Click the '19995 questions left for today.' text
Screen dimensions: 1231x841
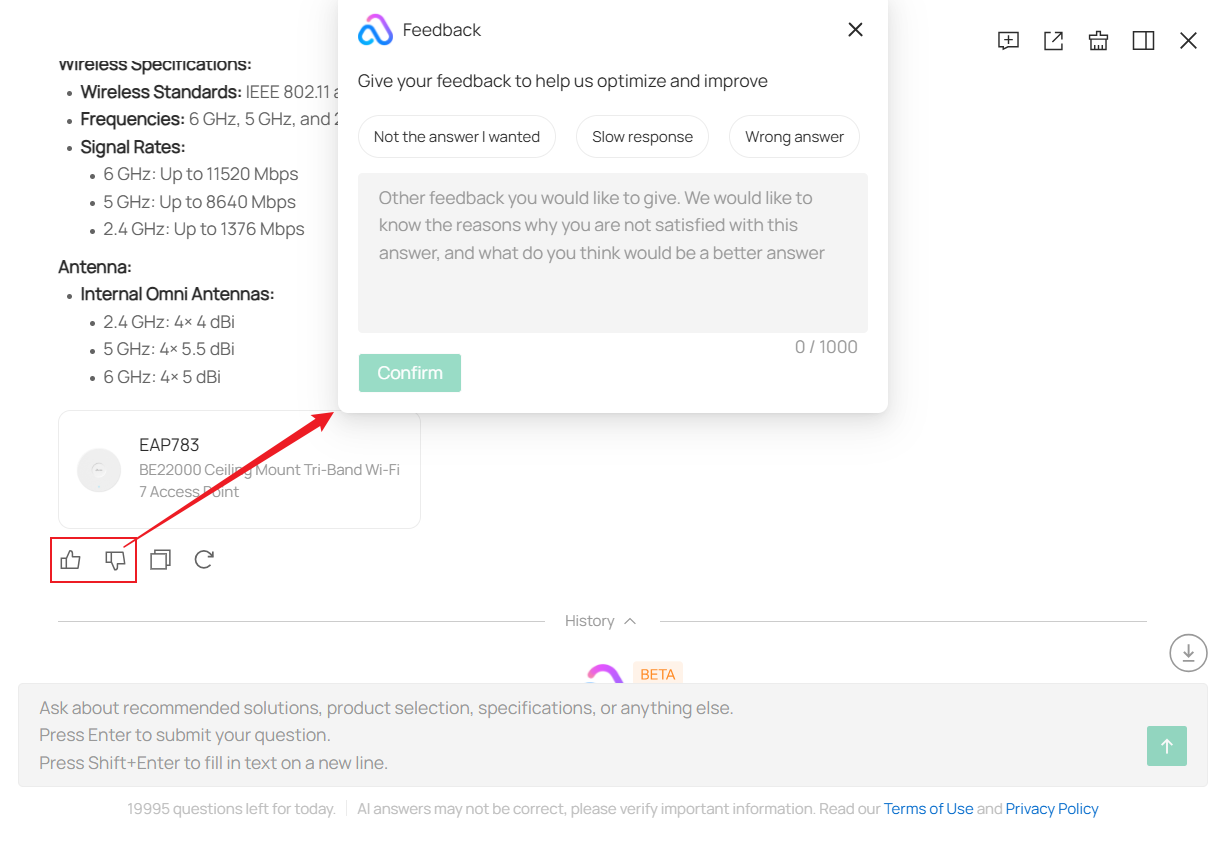pyautogui.click(x=231, y=809)
